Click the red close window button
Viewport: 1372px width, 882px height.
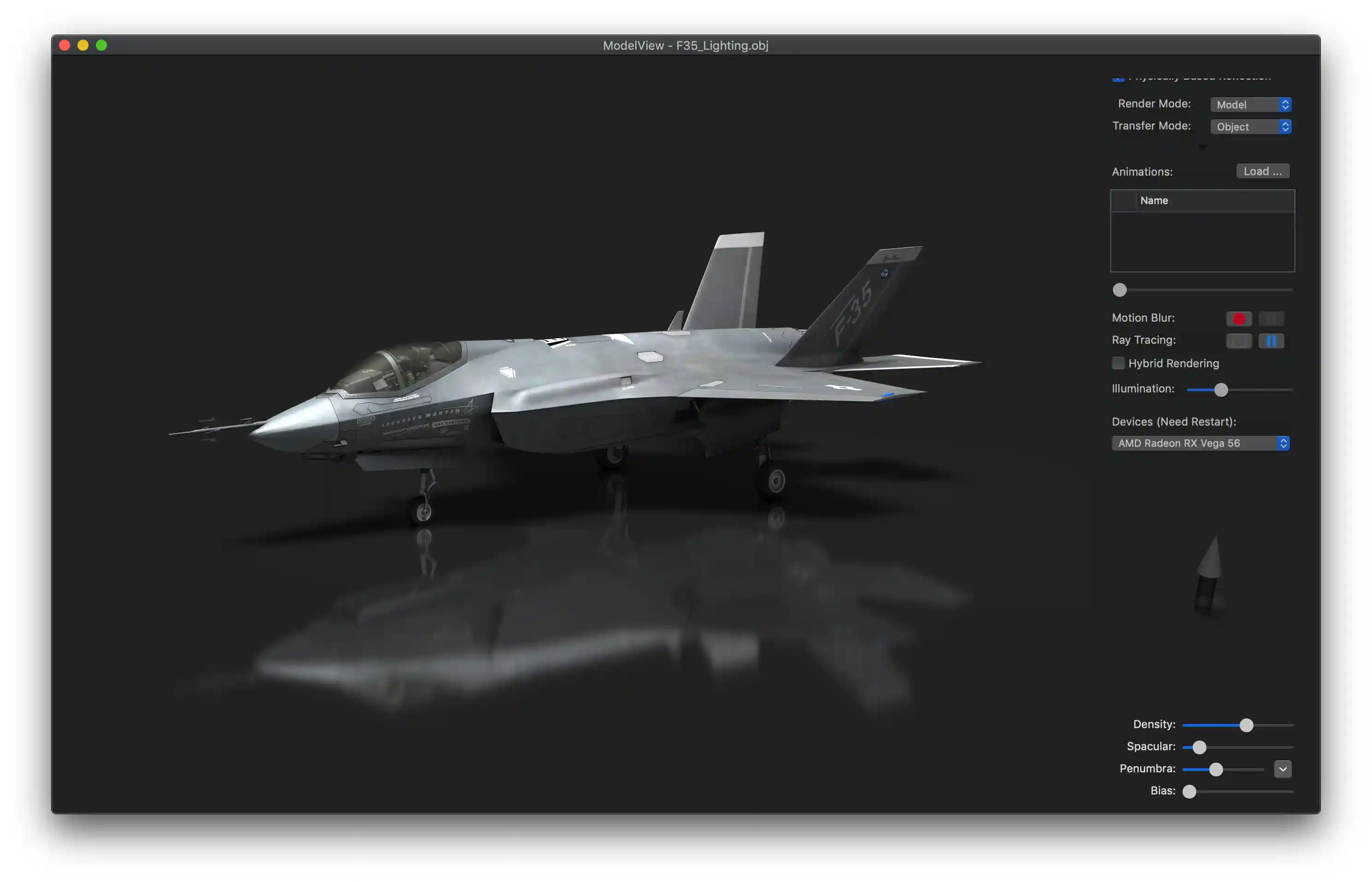point(65,45)
